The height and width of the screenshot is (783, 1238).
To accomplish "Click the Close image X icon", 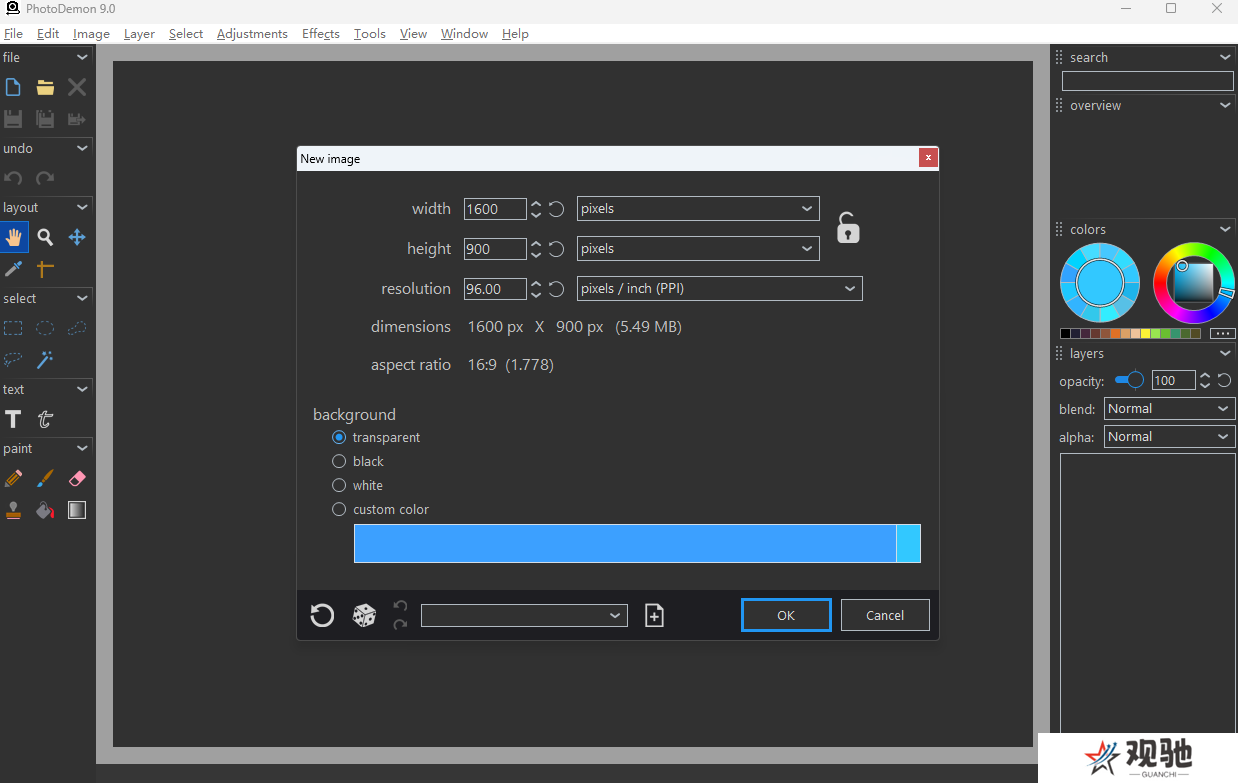I will click(77, 88).
